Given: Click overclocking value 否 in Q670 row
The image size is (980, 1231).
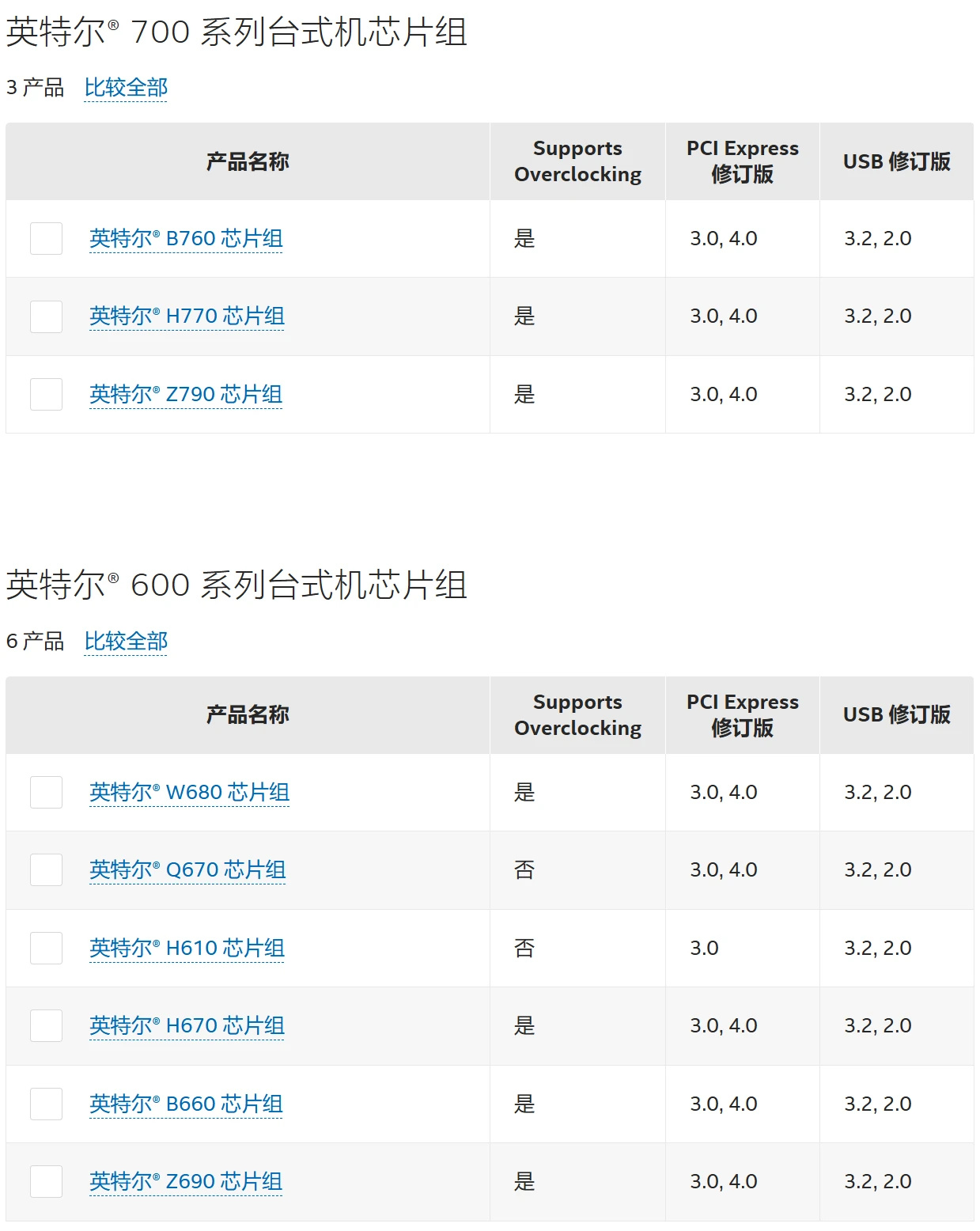Looking at the screenshot, I should (524, 869).
